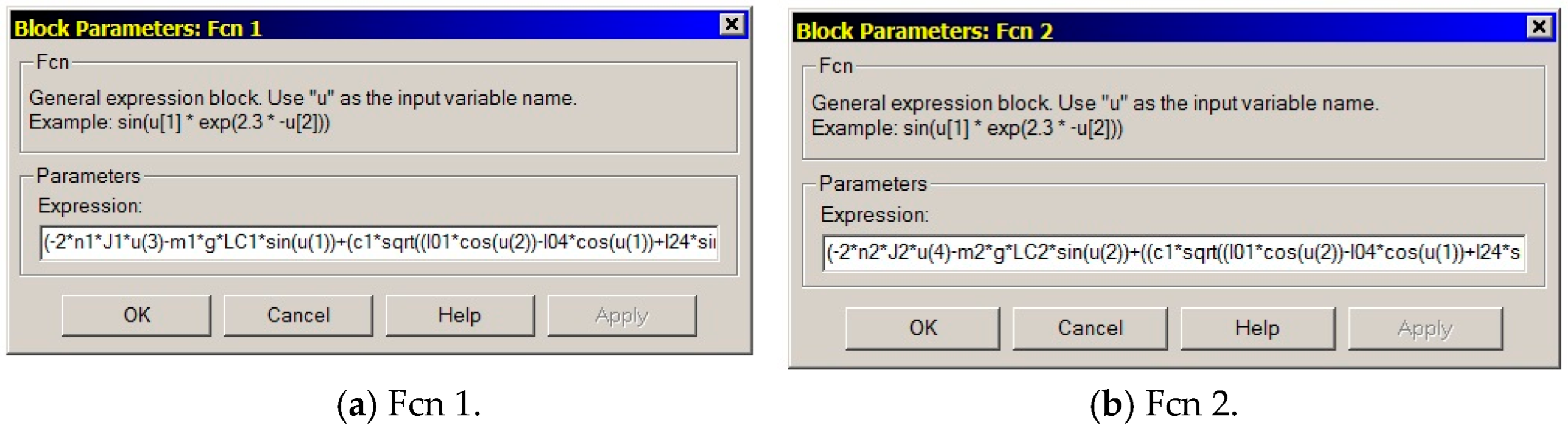Click the 'Block Parameters: Fcn 2' title bar

(1157, 30)
